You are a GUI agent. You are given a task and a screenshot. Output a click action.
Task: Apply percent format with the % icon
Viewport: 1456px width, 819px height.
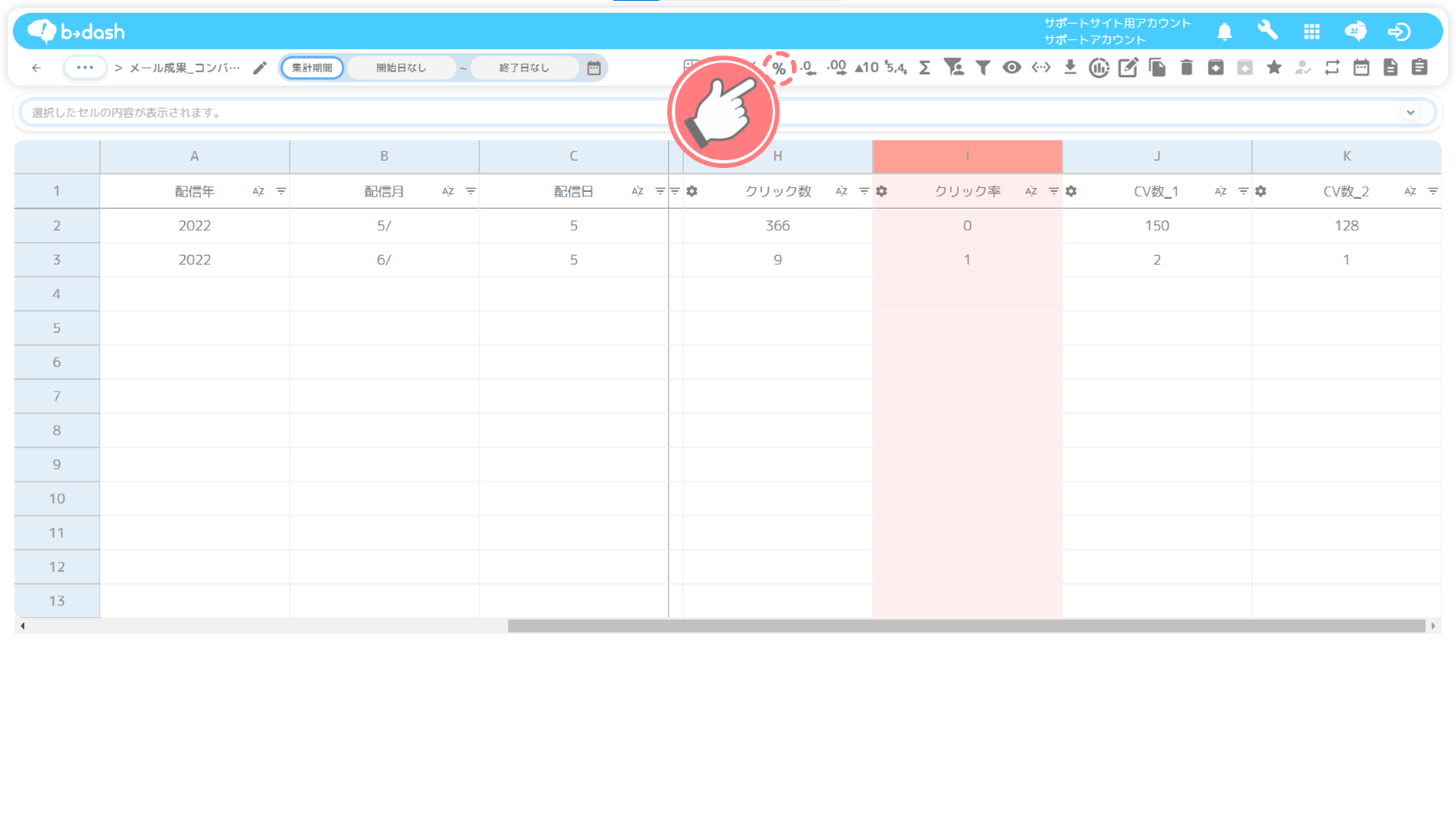point(779,69)
